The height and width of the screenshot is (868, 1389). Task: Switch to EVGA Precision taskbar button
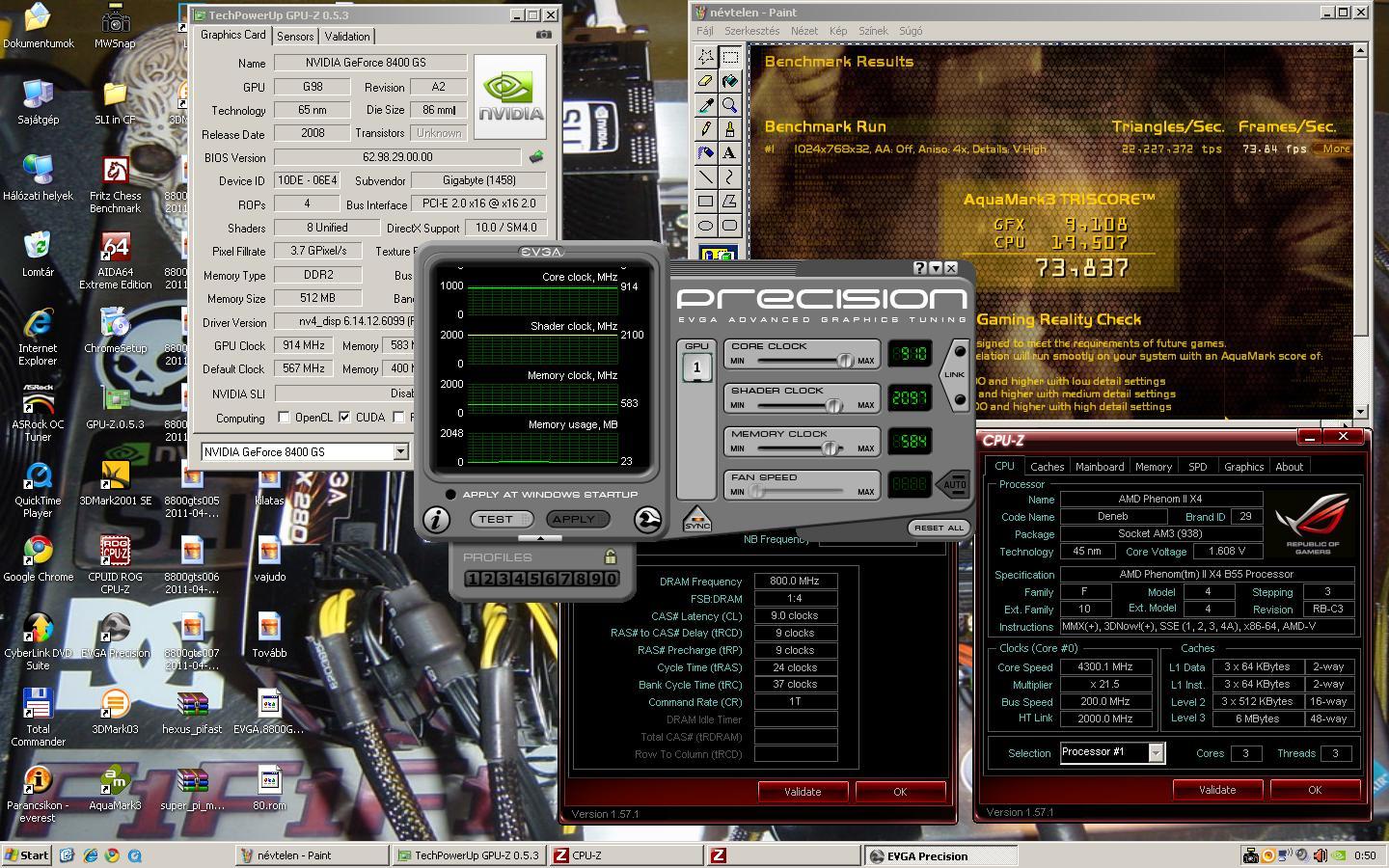940,855
